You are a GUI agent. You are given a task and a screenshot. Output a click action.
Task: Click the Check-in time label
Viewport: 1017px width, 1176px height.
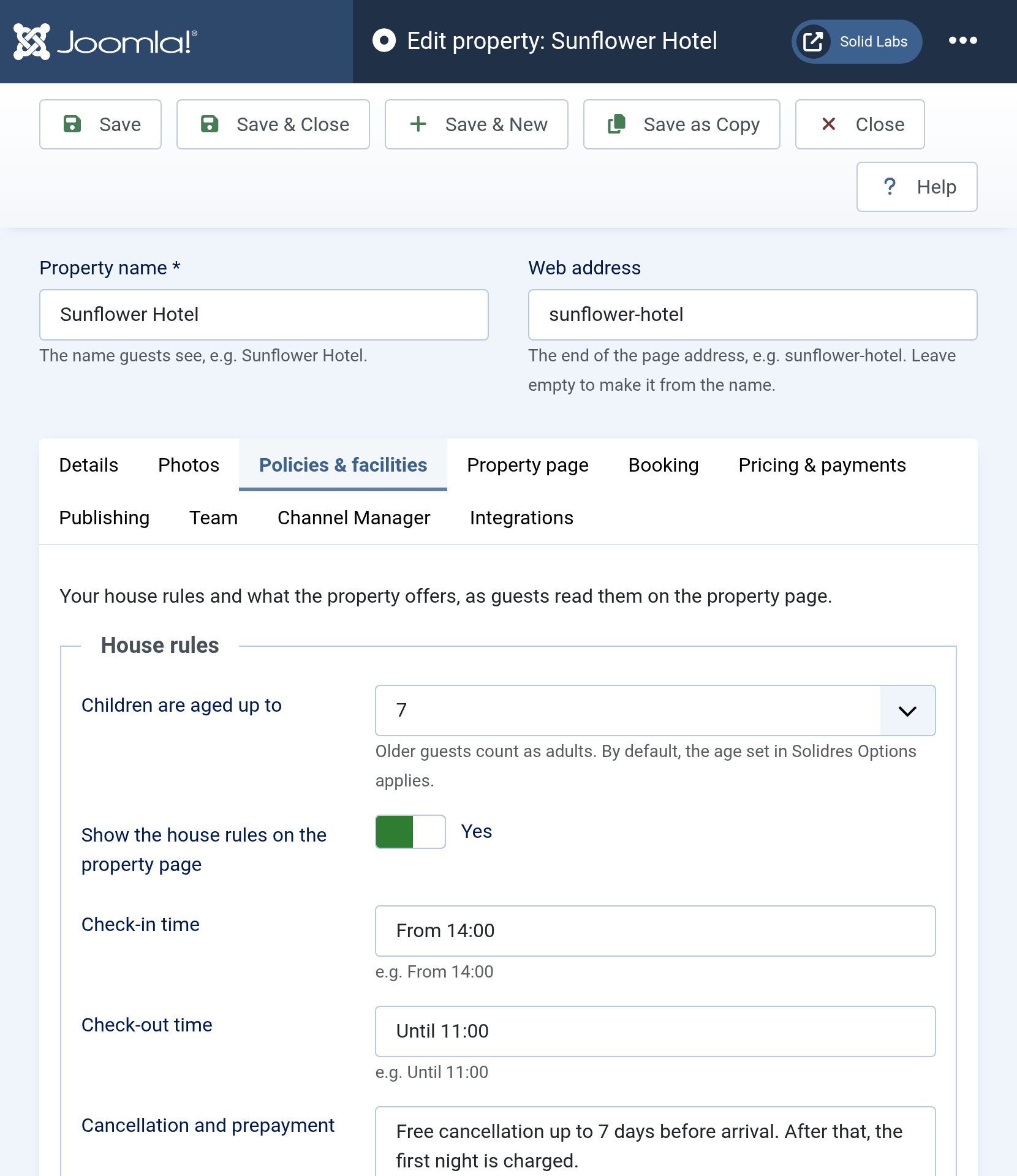(x=140, y=924)
